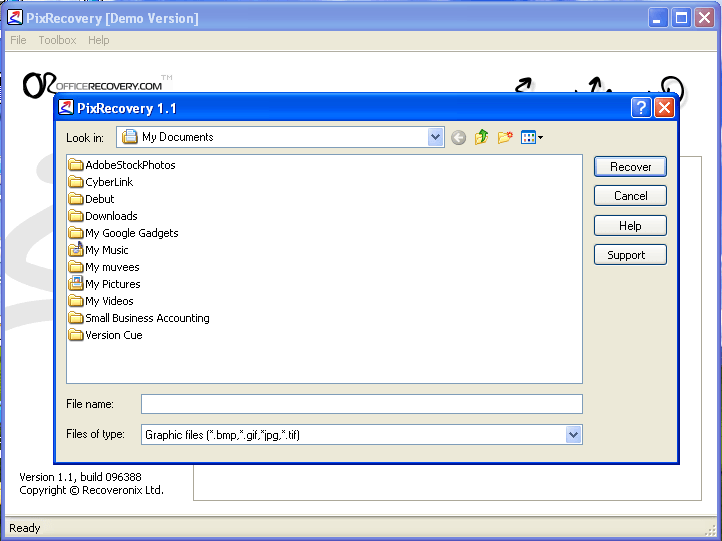
Task: Open the View Menu icon
Action: point(532,137)
